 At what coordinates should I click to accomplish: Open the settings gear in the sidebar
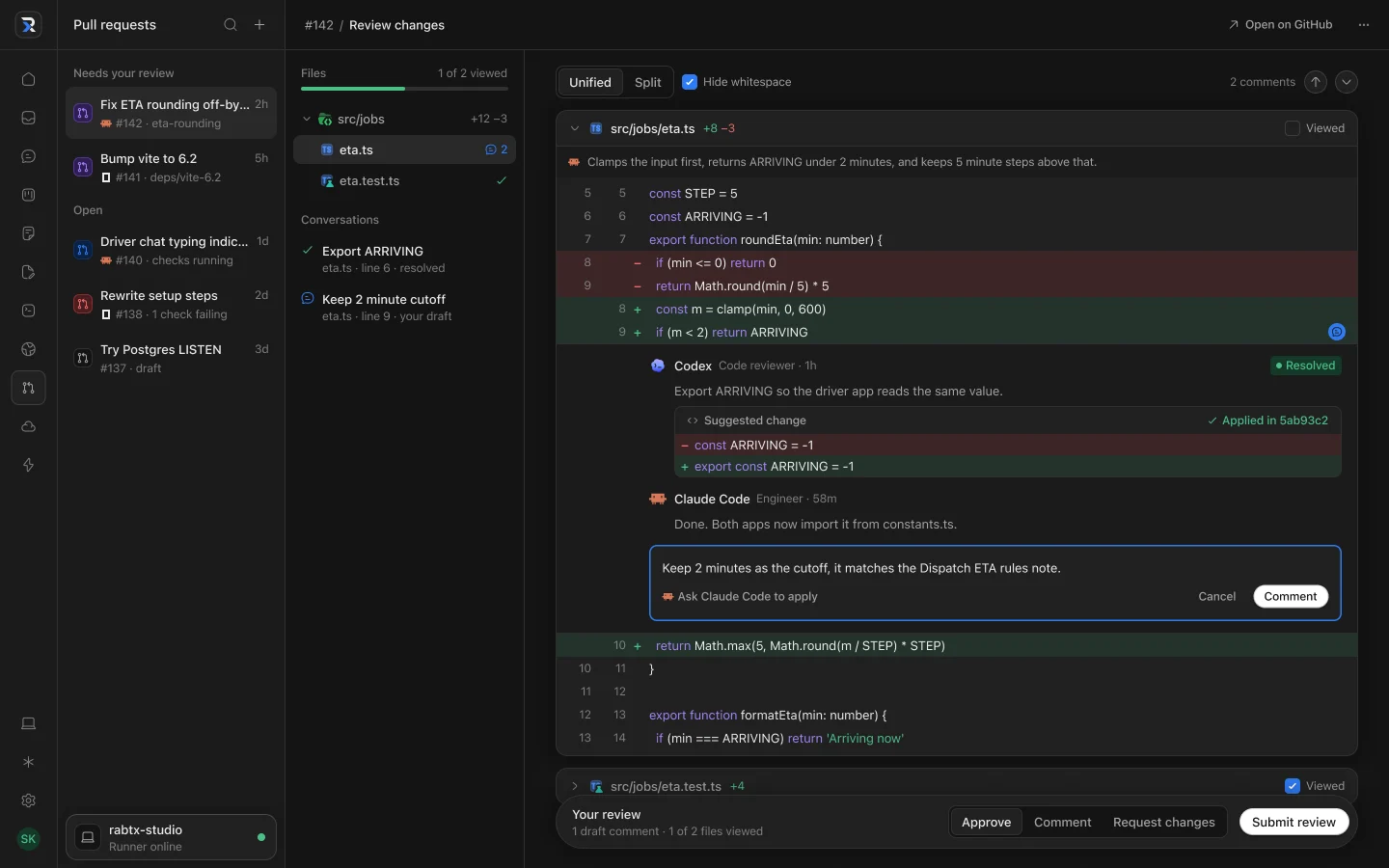[x=28, y=800]
